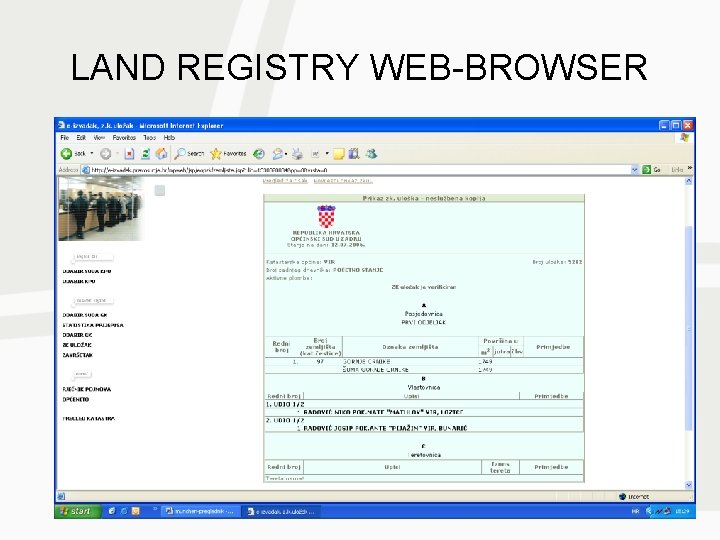720x540 pixels.
Task: Click the first quick launch taskbar icon
Action: [x=112, y=511]
